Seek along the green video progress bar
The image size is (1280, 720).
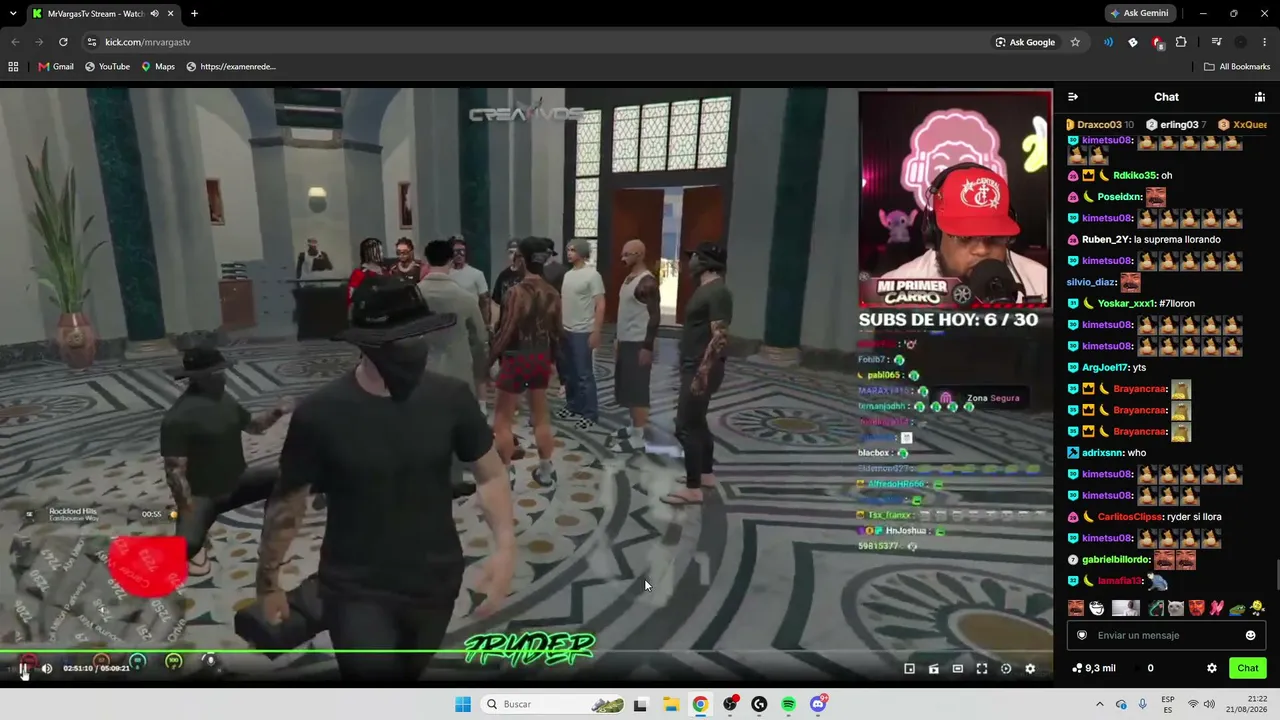coord(526,652)
